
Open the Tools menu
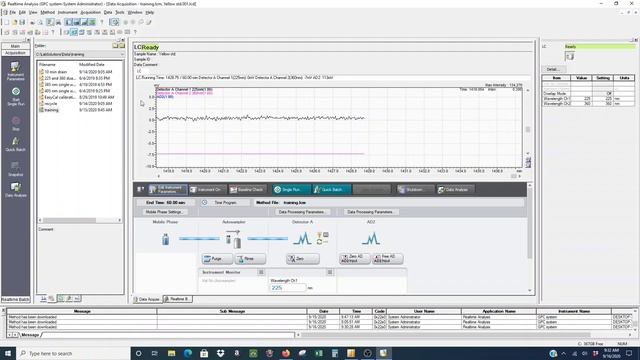click(x=120, y=13)
